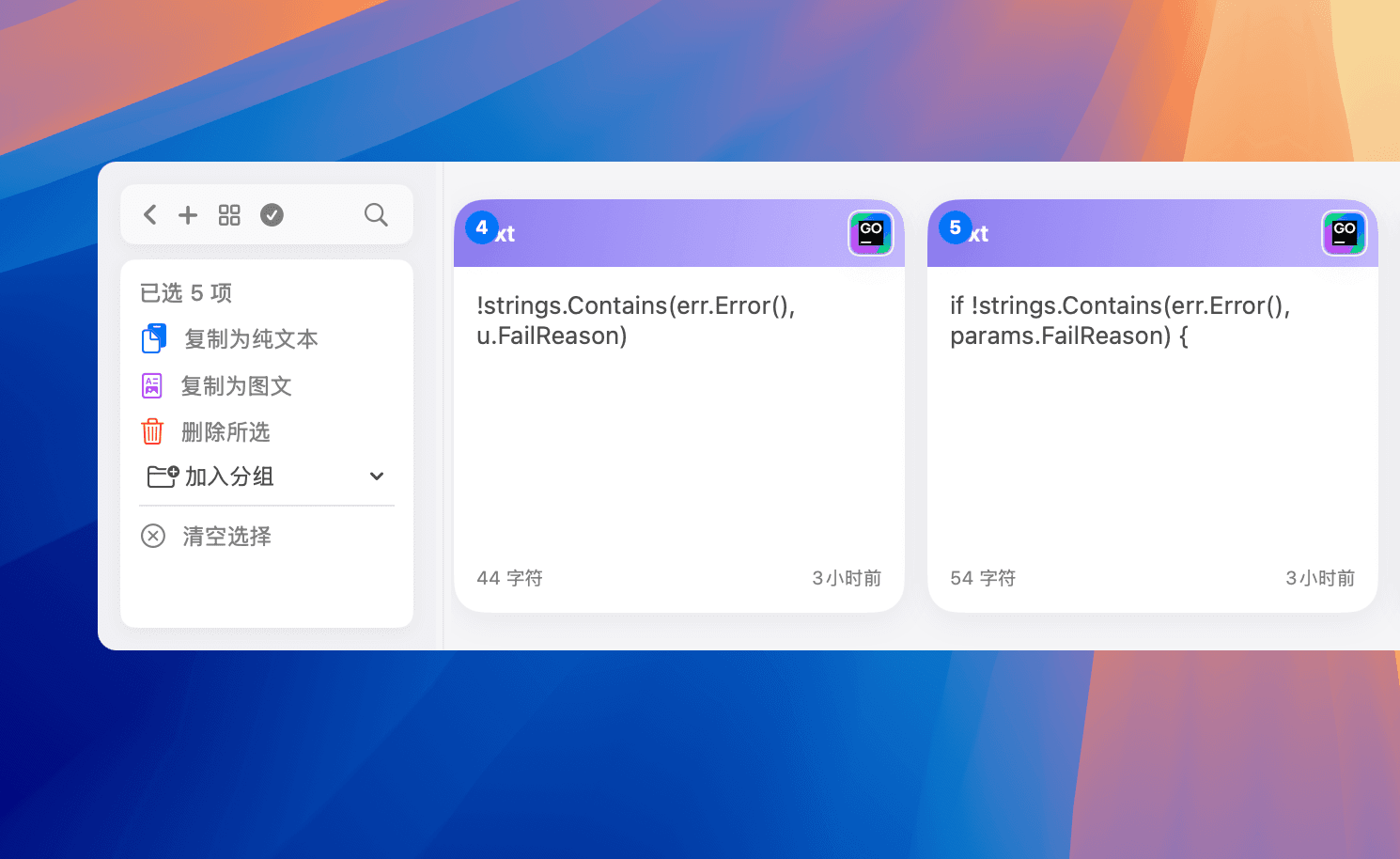
Task: Open the grid view icon
Action: pos(229,215)
